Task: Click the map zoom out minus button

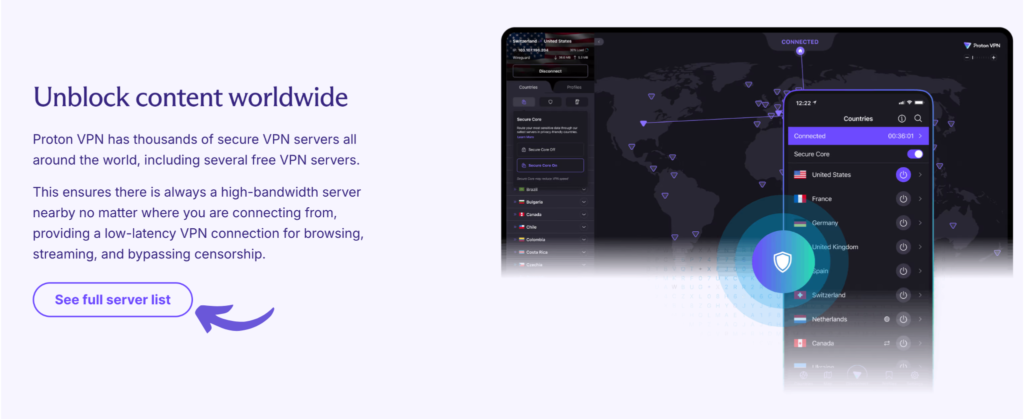Action: point(967,57)
